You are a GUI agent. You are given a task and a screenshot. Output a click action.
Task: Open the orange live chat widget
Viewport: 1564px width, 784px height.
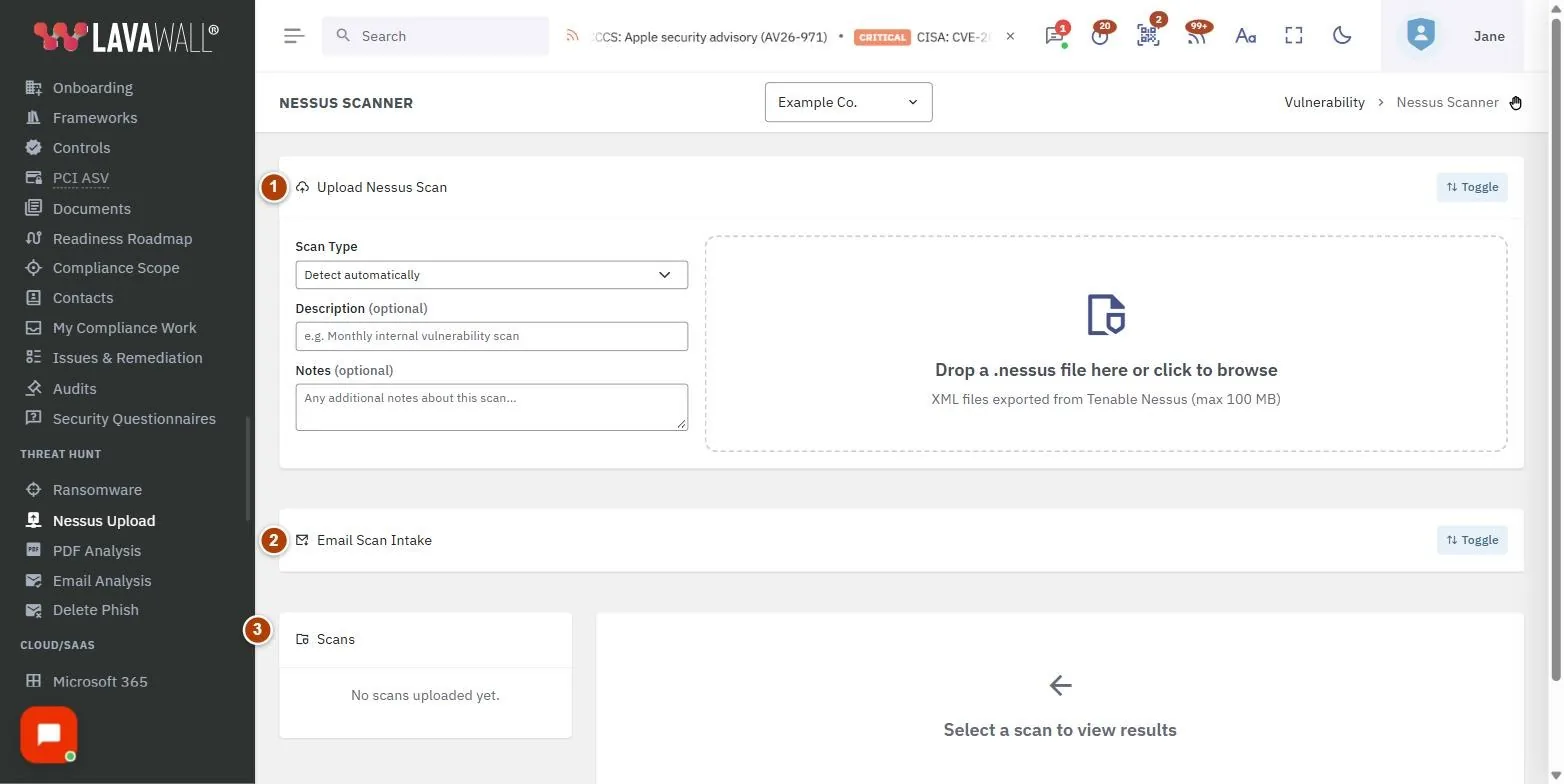(49, 736)
